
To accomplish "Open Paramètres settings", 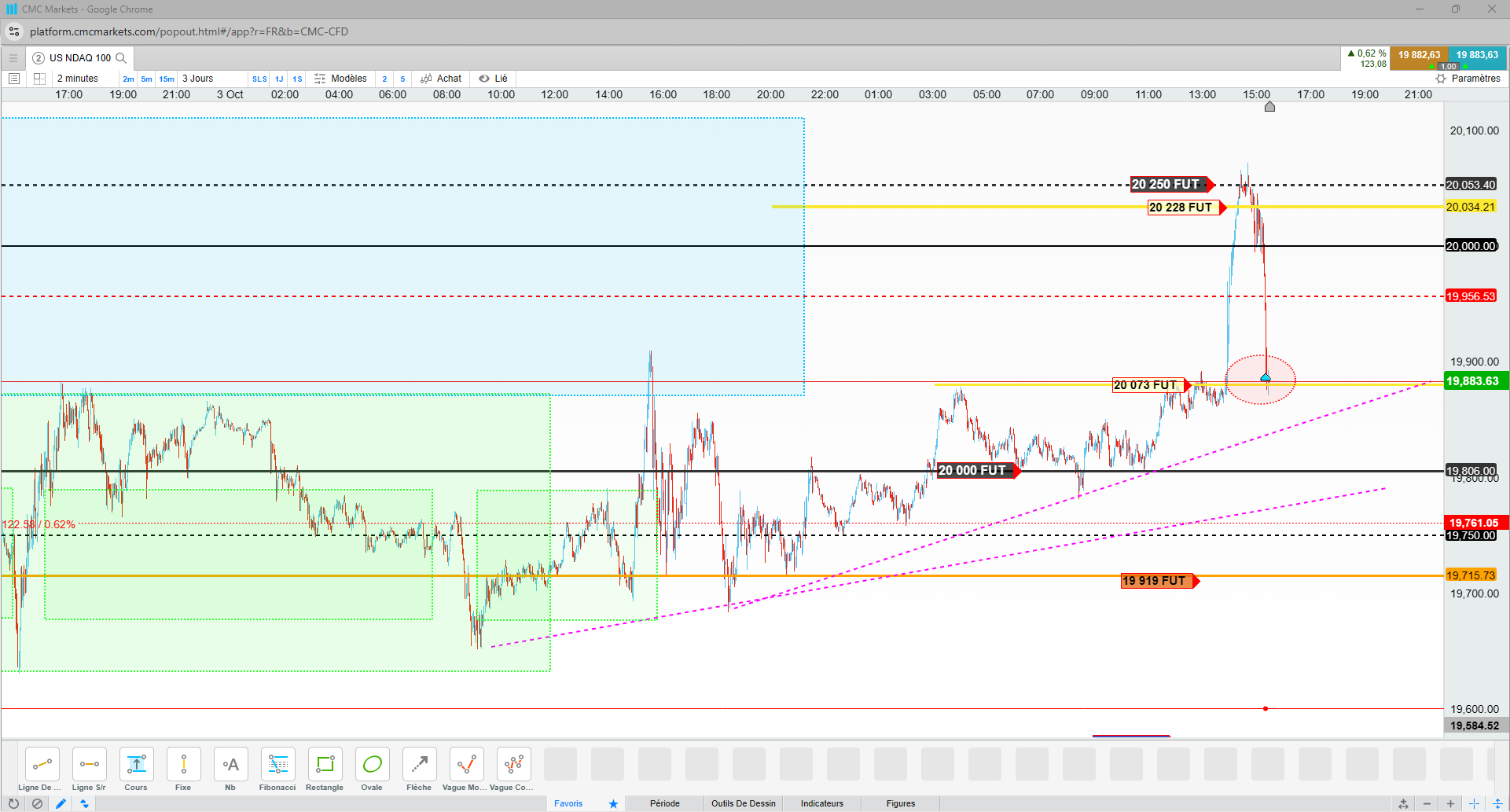I will 1468,79.
